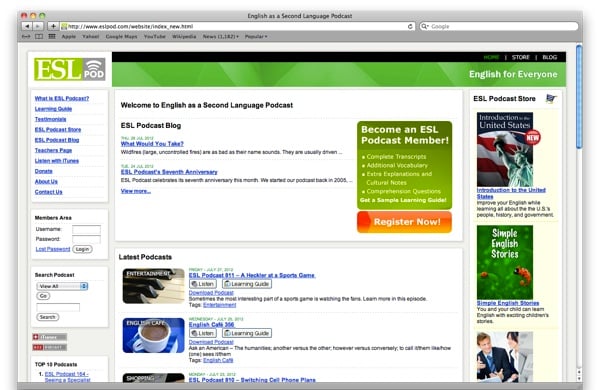Click the Introduction to the United States cover
Viewport: 600px width, 390px height.
tap(505, 149)
